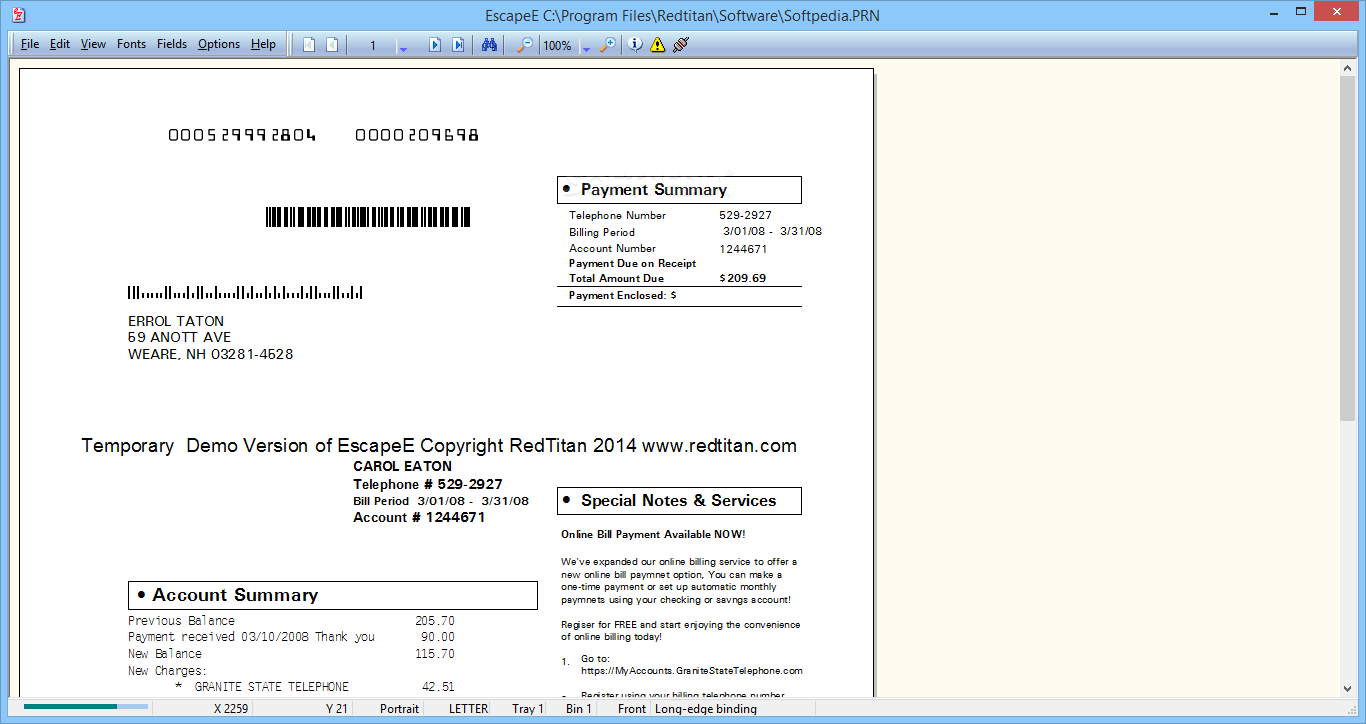Screen dimensions: 1366x724
Task: Click Previous Balance amount 205.70
Action: 435,621
